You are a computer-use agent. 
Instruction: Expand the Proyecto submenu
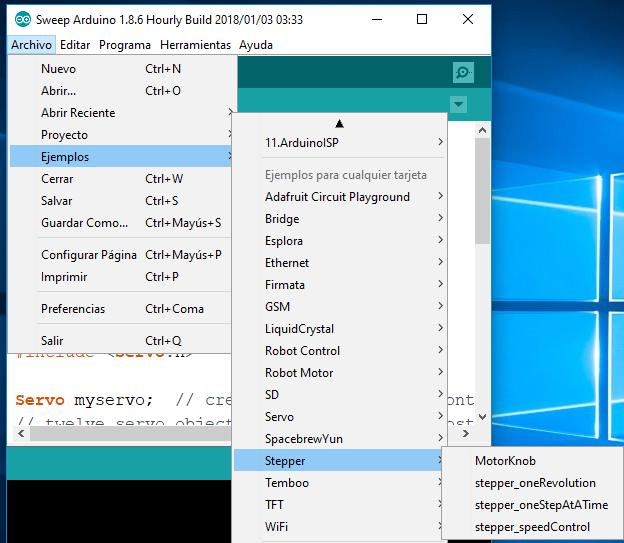(x=121, y=135)
